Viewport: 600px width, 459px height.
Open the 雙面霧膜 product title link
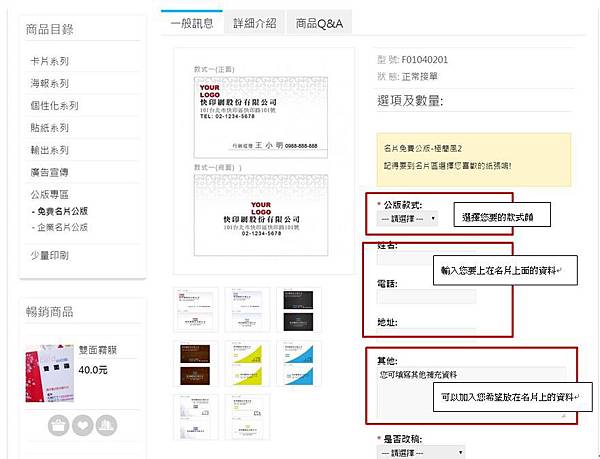(x=98, y=350)
